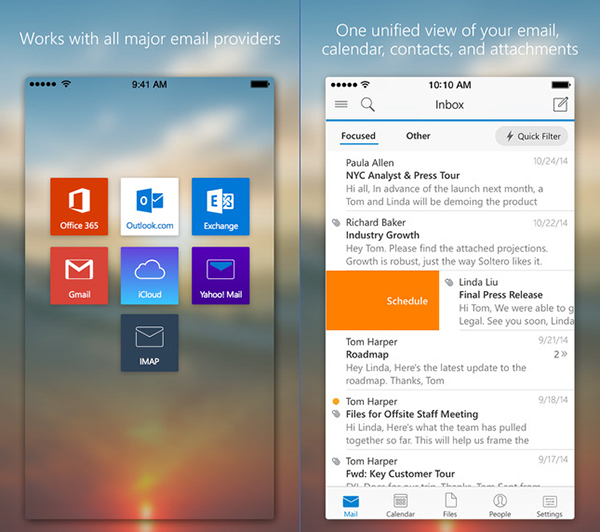This screenshot has height=532, width=600.
Task: Select the Office 365 provider tile
Action: coord(79,206)
